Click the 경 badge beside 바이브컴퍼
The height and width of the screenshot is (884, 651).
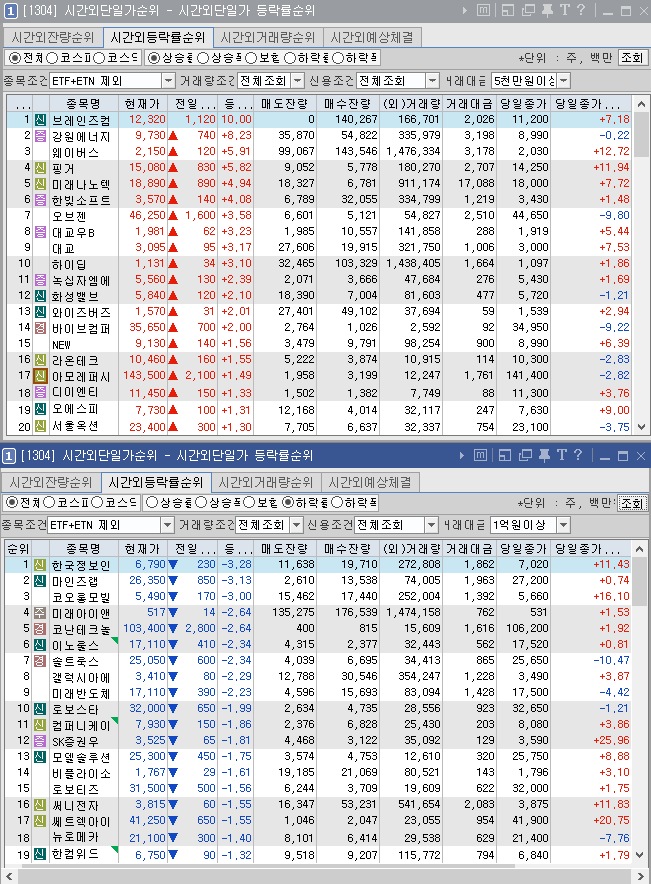(40, 328)
